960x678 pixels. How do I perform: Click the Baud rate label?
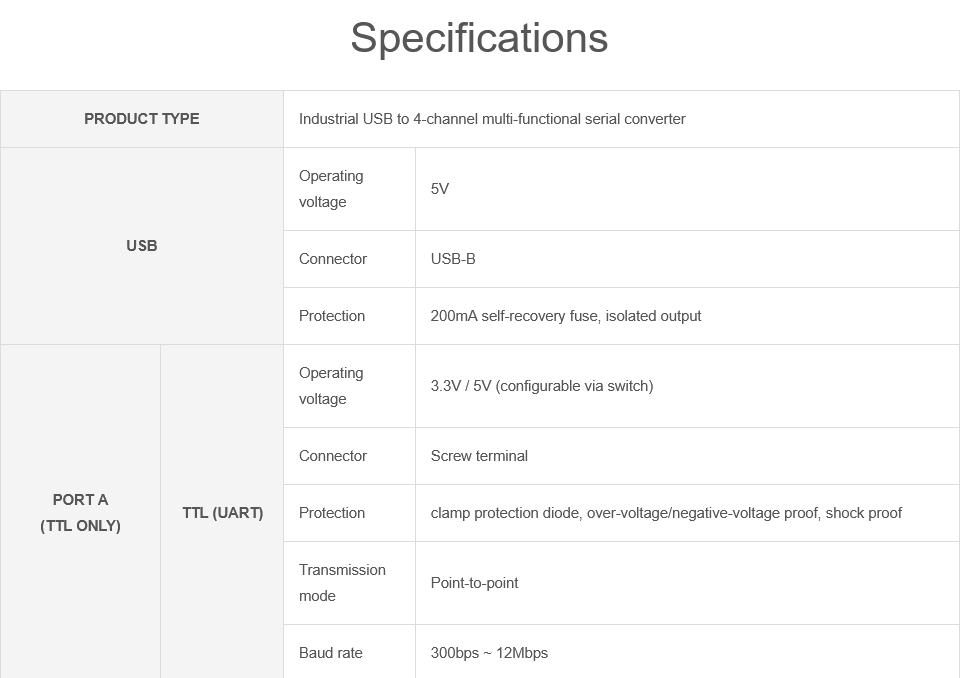[331, 653]
